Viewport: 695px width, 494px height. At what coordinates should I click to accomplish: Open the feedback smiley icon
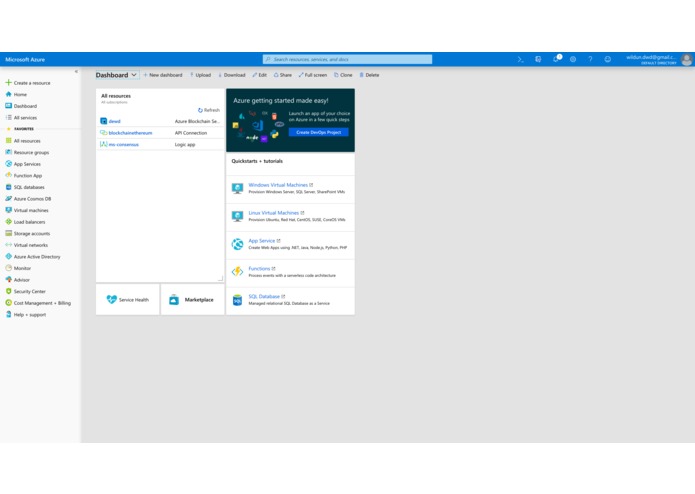pyautogui.click(x=608, y=59)
